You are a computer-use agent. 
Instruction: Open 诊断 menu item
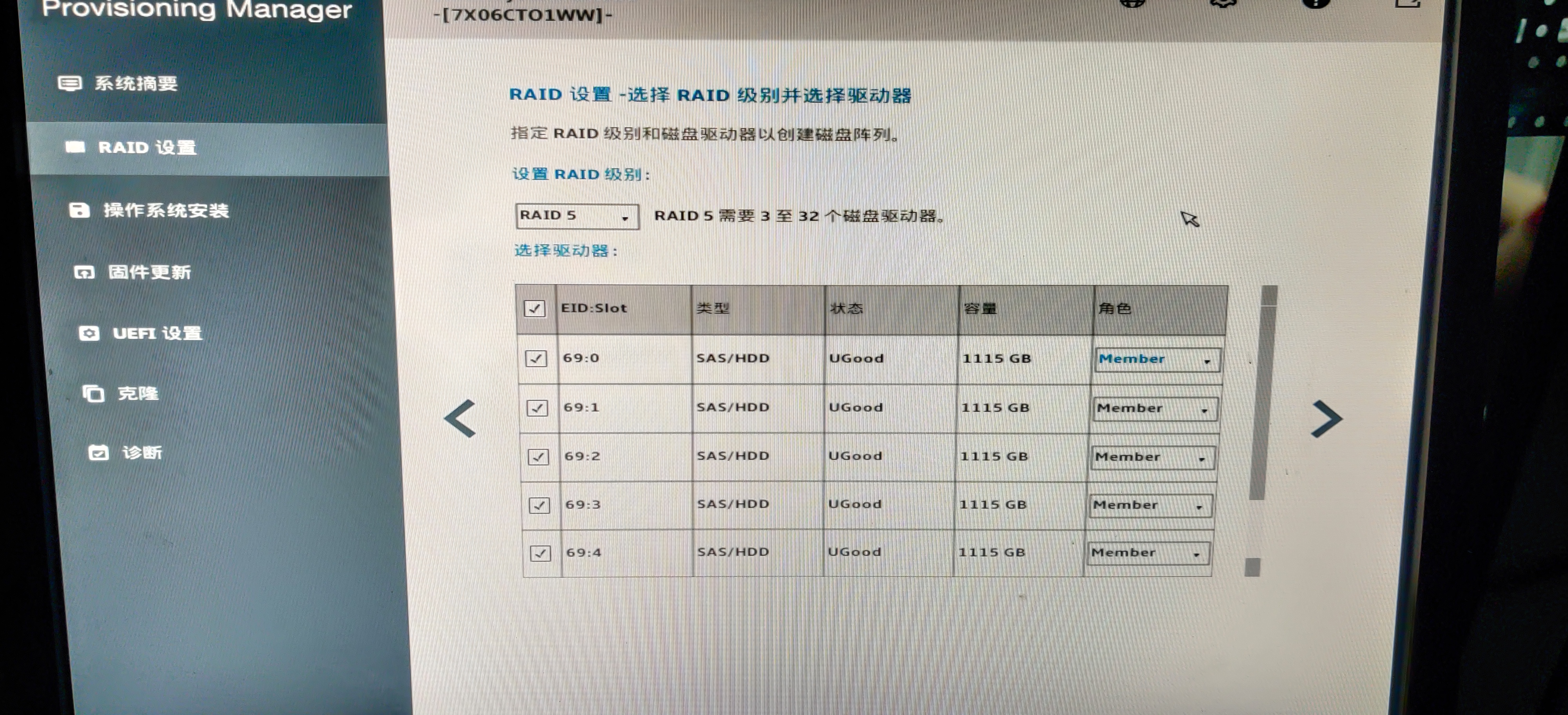pyautogui.click(x=142, y=452)
